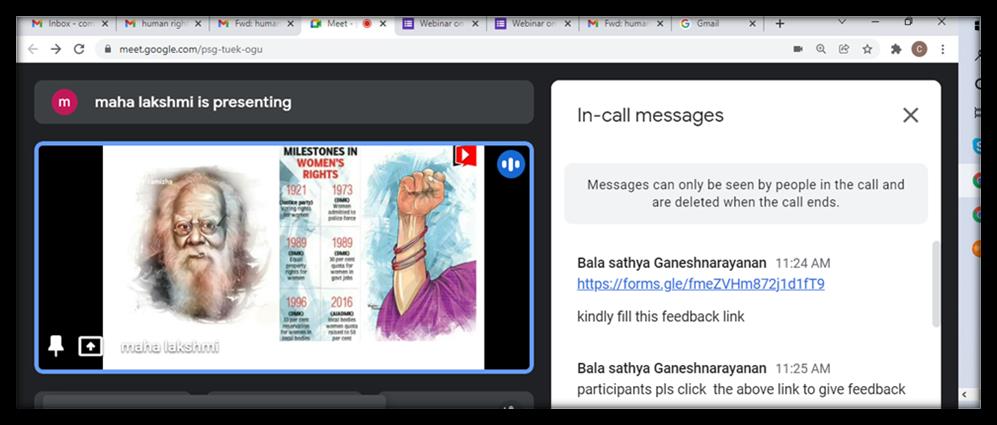997x425 pixels.
Task: Switch to the Meet tab
Action: [348, 24]
